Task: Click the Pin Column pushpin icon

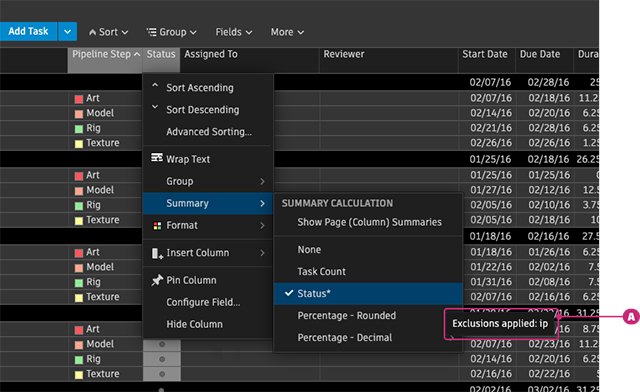Action: [x=157, y=280]
